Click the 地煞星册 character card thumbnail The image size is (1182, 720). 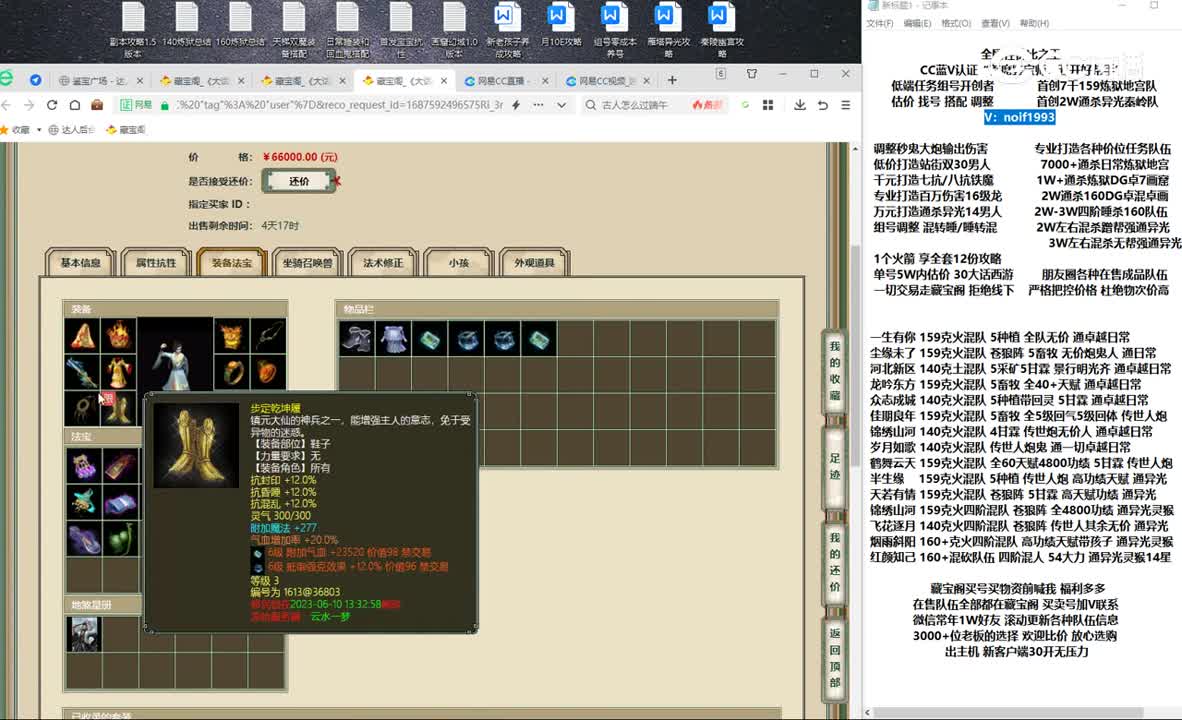84,633
